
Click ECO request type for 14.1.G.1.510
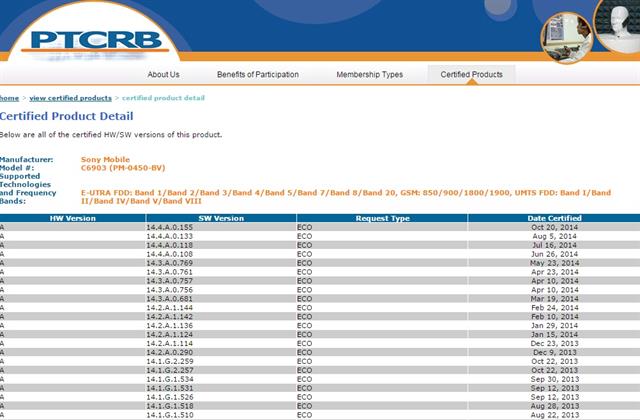pyautogui.click(x=304, y=415)
